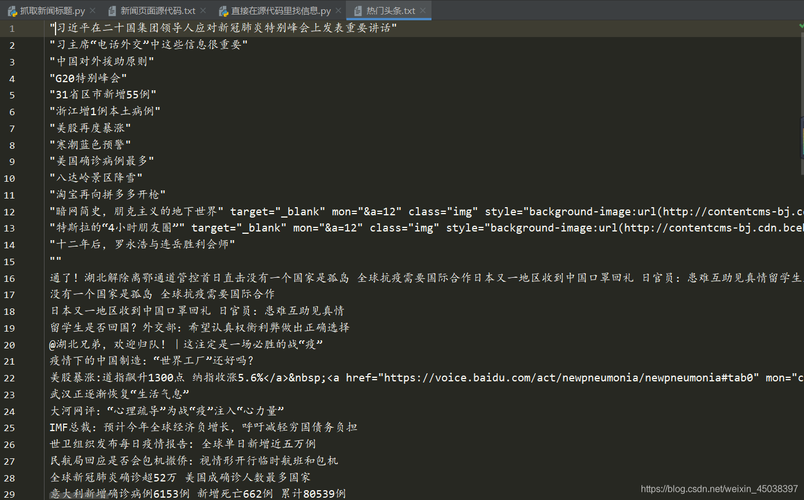Click the text "暗网简史，朋克主义的地下世界"
Image resolution: width=804 pixels, height=500 pixels.
137,211
